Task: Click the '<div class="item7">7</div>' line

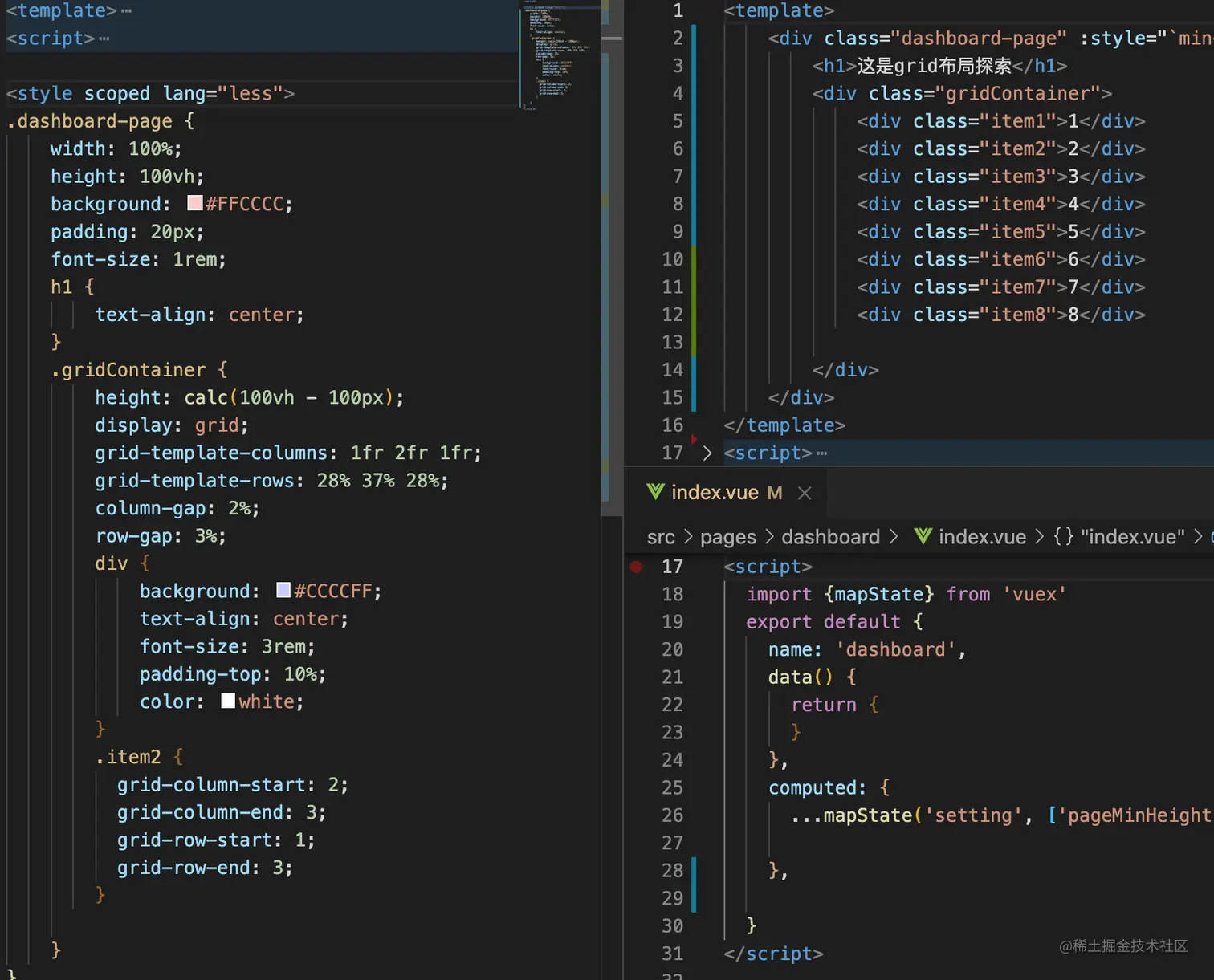Action: [1000, 287]
